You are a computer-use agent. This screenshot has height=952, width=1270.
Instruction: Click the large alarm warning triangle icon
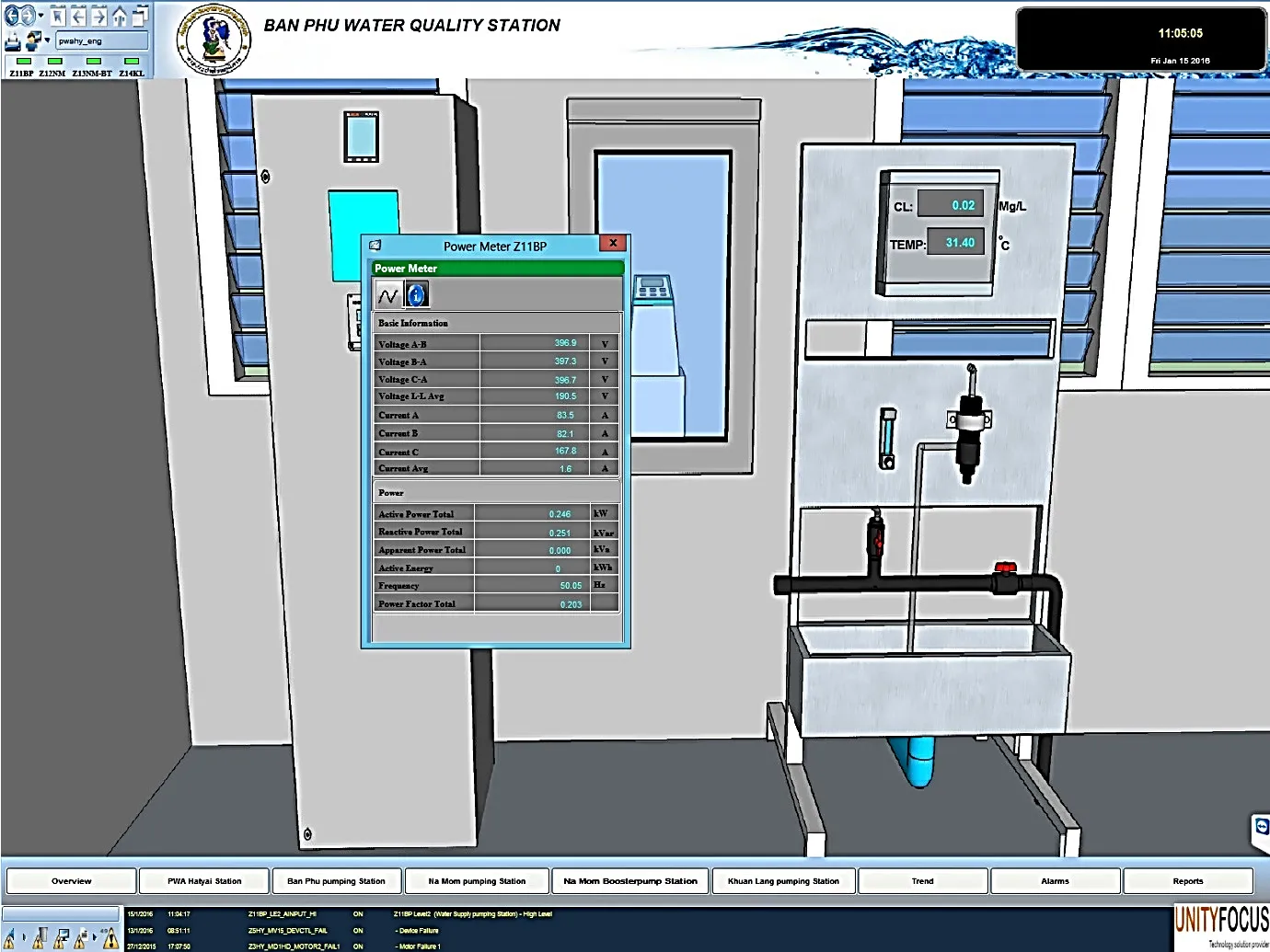(x=110, y=937)
